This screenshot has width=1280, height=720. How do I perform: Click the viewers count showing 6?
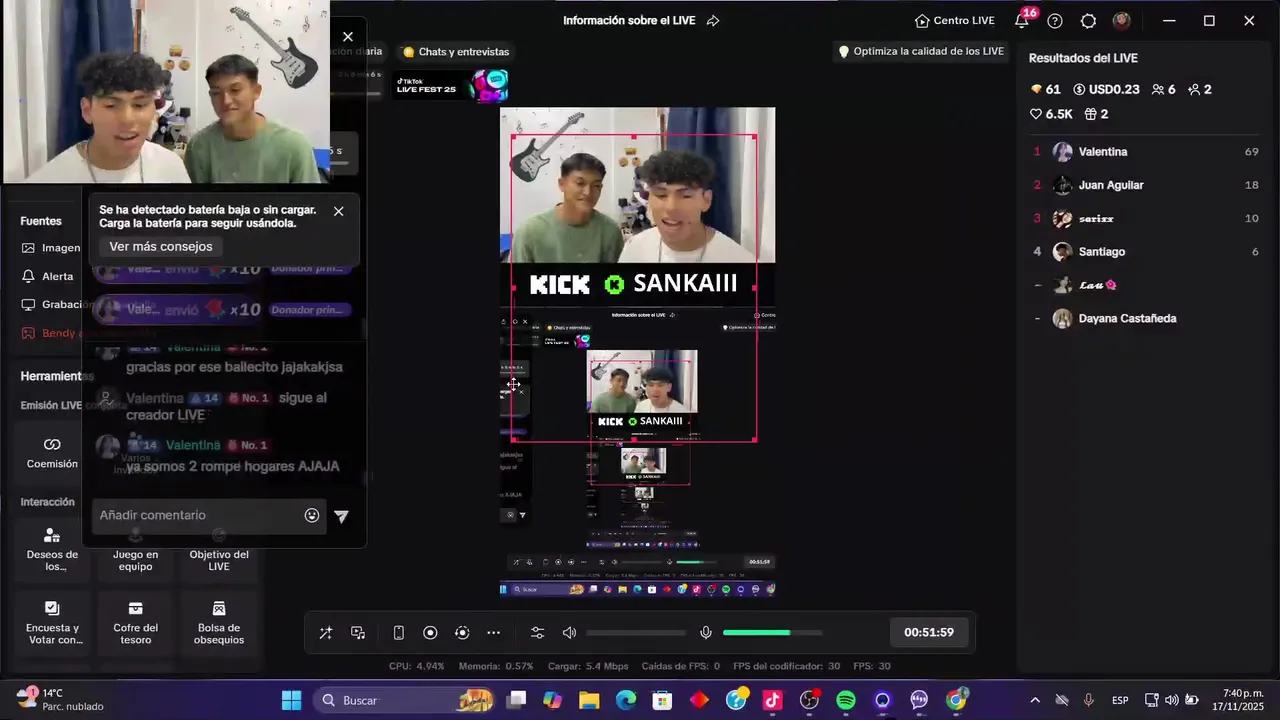pyautogui.click(x=1163, y=90)
